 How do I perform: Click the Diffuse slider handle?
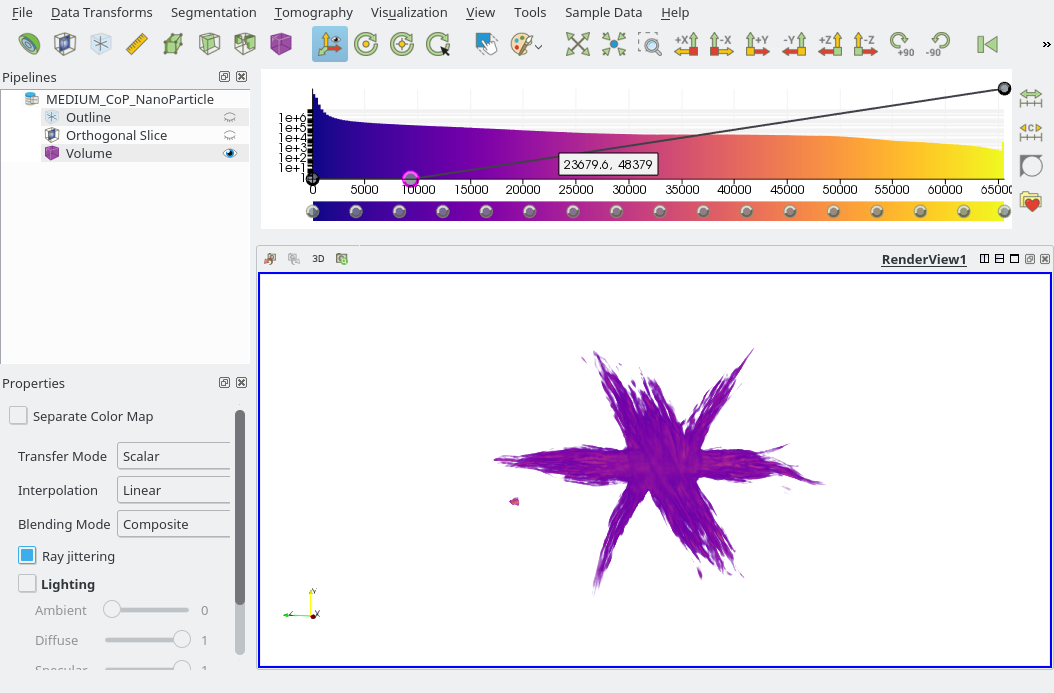tap(181, 639)
